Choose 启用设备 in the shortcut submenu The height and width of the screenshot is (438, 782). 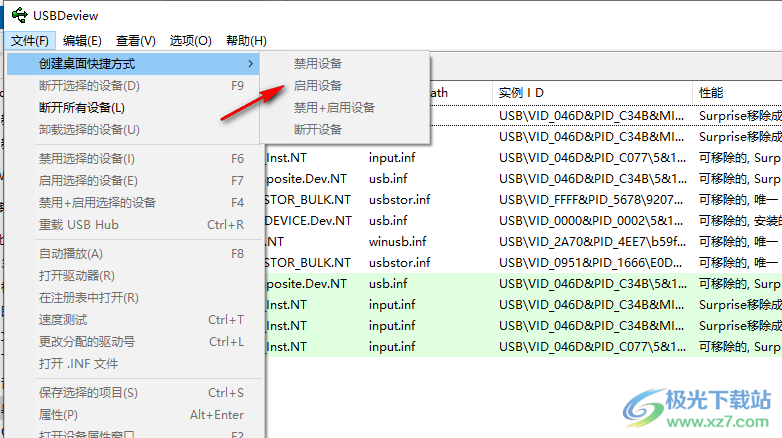(x=318, y=86)
